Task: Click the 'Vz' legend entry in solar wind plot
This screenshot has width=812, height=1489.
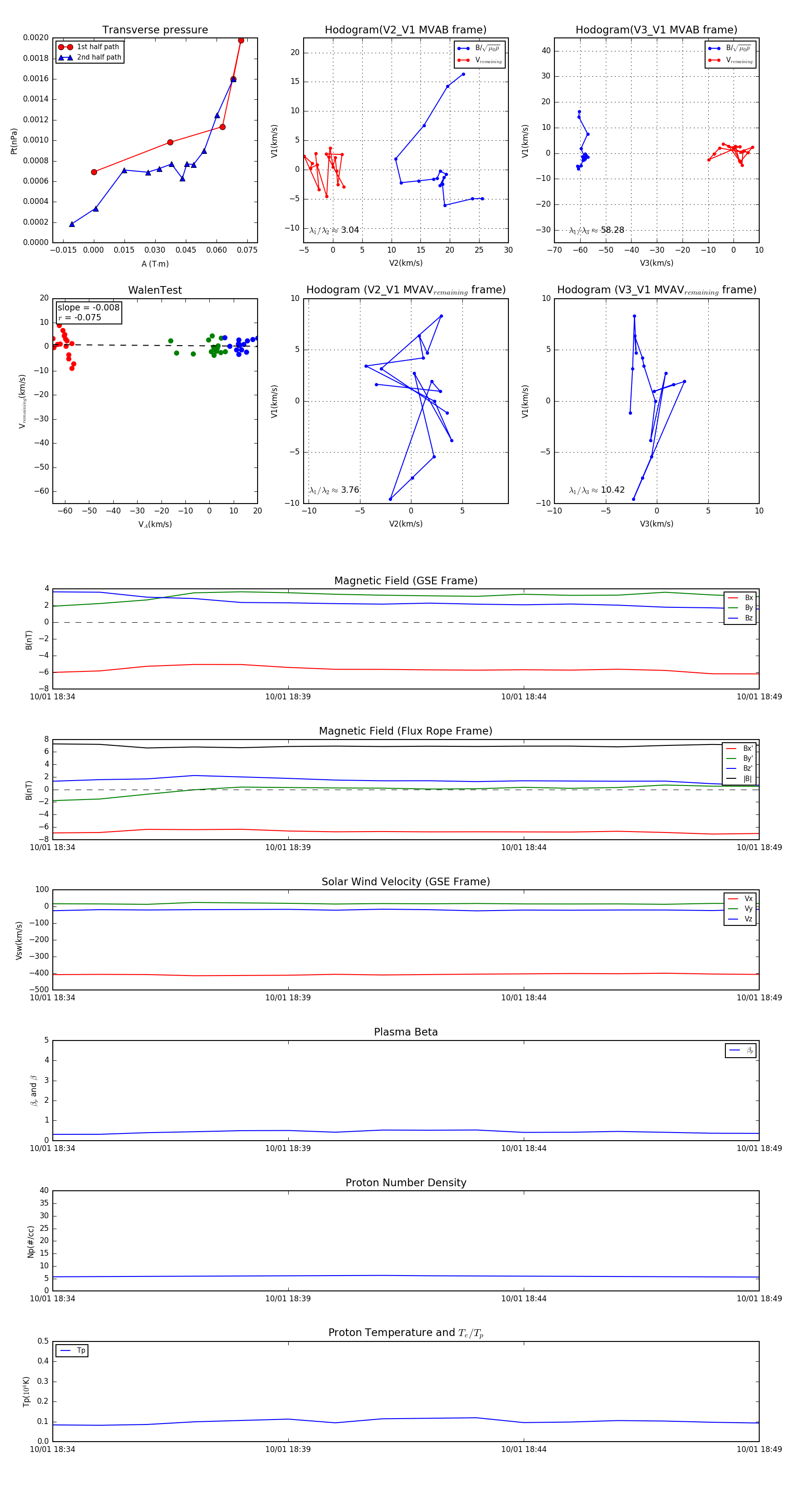Action: 740,919
